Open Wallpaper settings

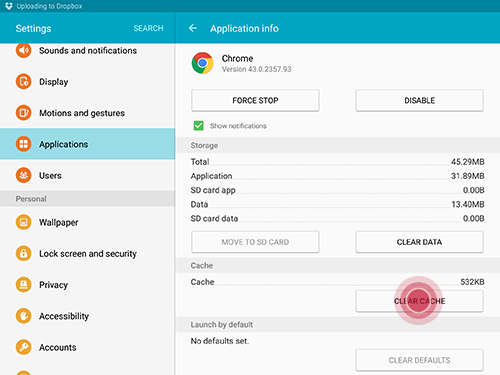pyautogui.click(x=87, y=222)
